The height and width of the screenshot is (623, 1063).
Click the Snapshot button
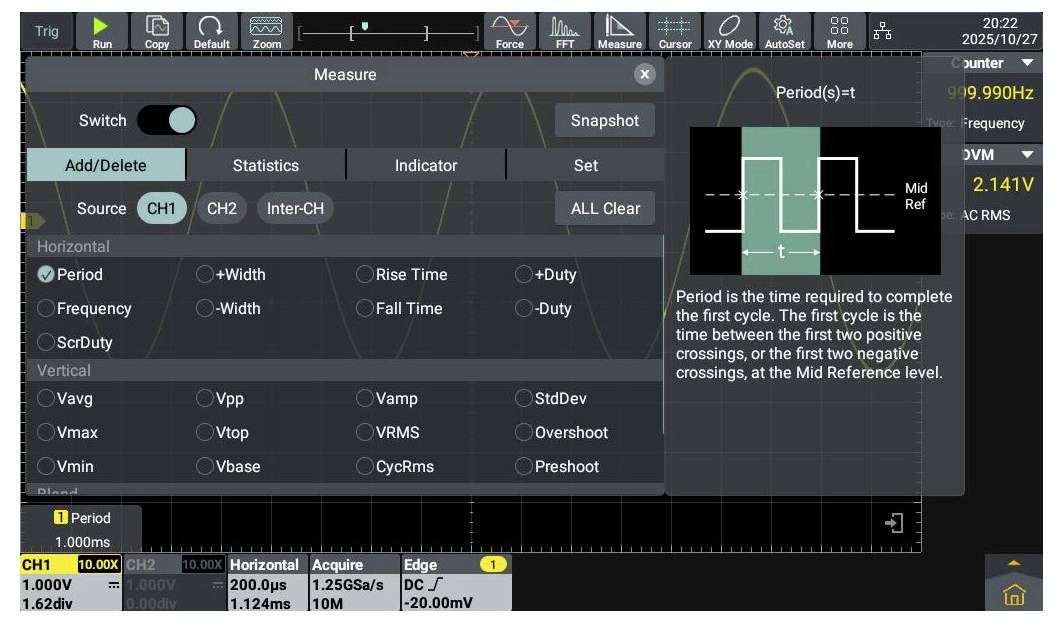click(604, 121)
